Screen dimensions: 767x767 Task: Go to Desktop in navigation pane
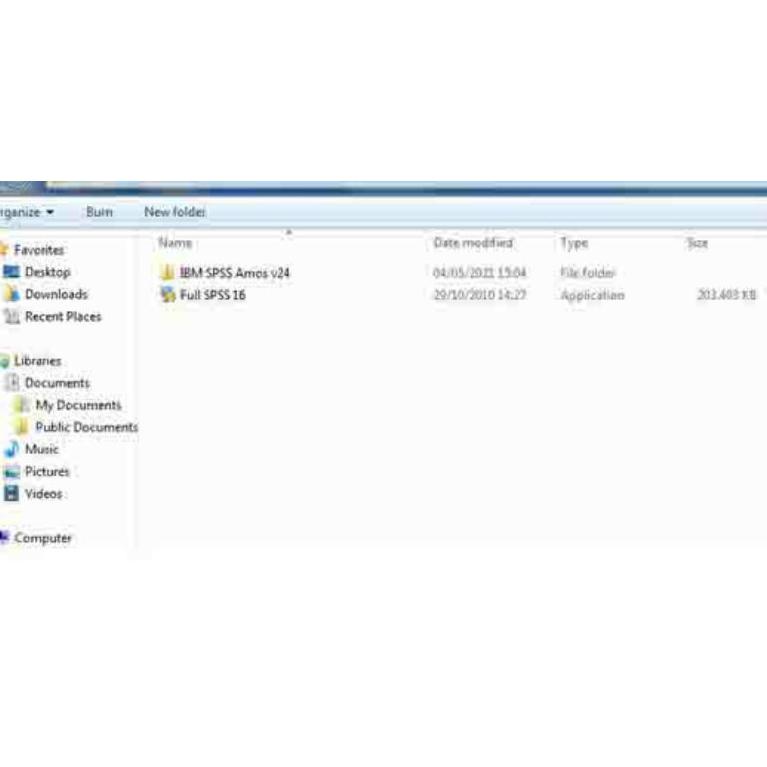click(x=48, y=272)
